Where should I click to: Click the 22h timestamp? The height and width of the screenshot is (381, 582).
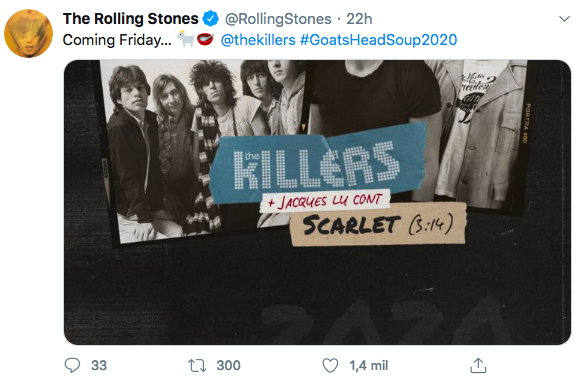pos(359,19)
